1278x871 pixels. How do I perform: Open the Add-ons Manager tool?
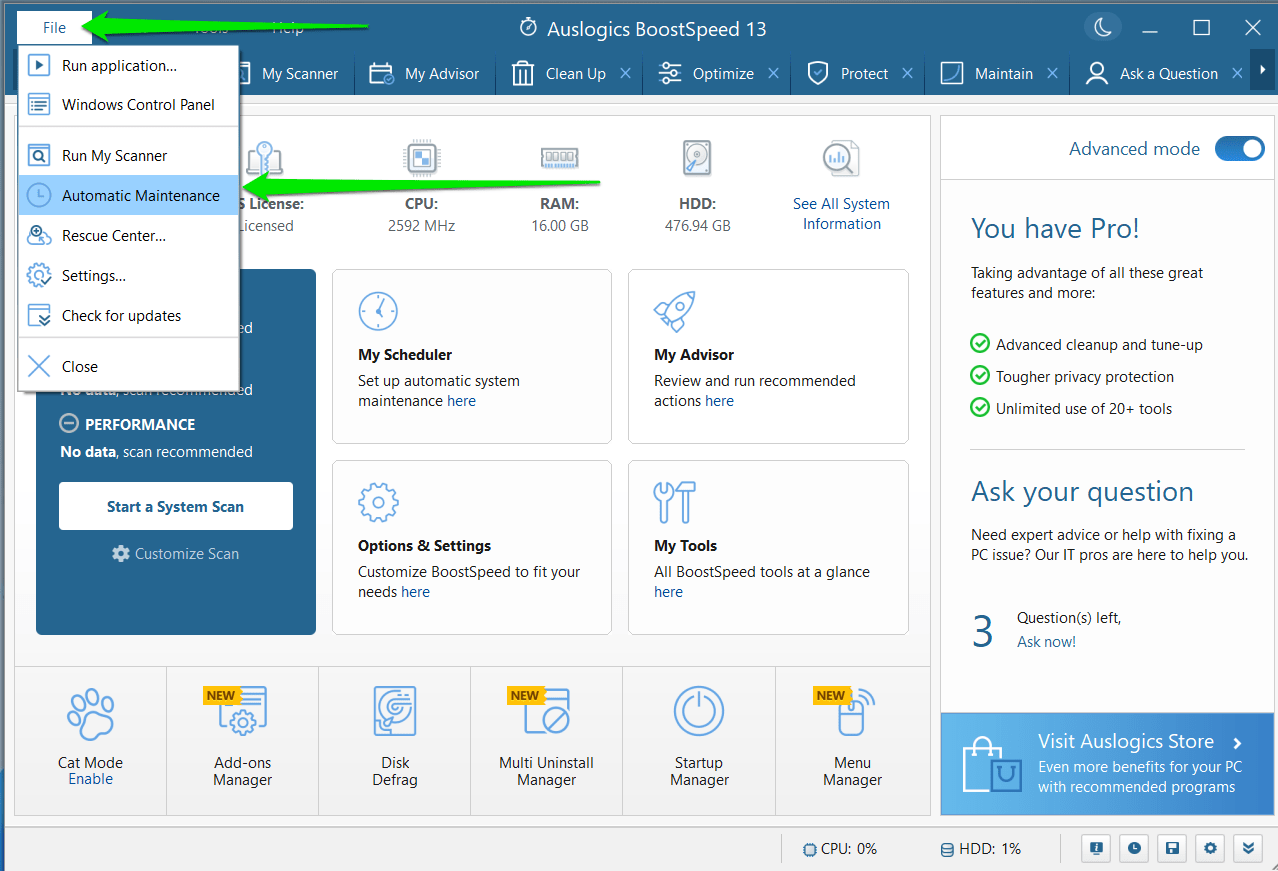243,741
